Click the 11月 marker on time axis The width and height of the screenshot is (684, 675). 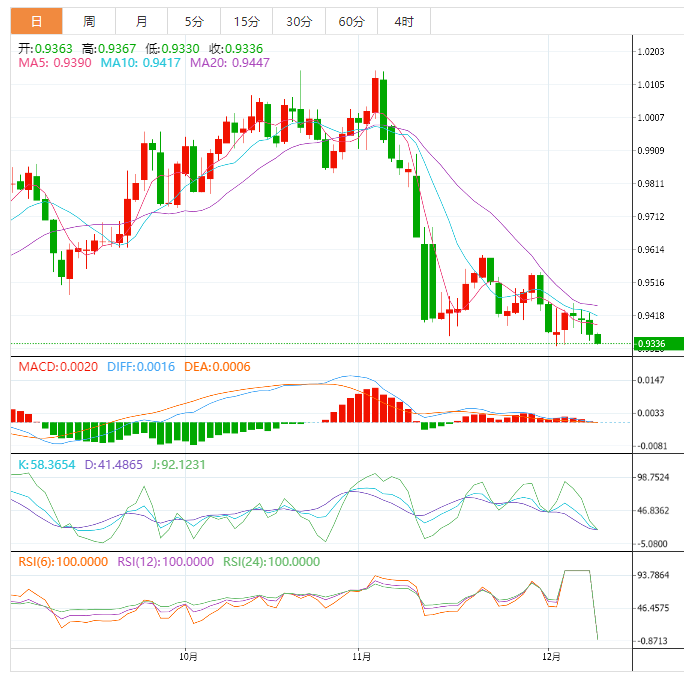(x=362, y=657)
